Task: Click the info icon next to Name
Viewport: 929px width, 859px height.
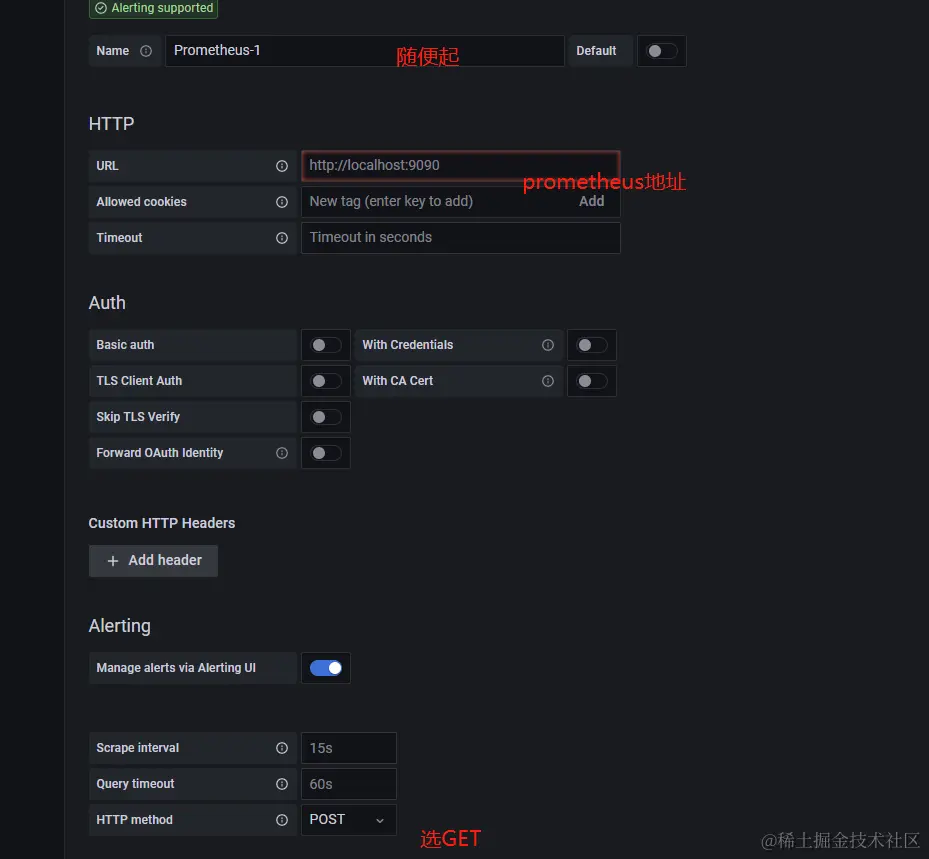Action: 146,51
